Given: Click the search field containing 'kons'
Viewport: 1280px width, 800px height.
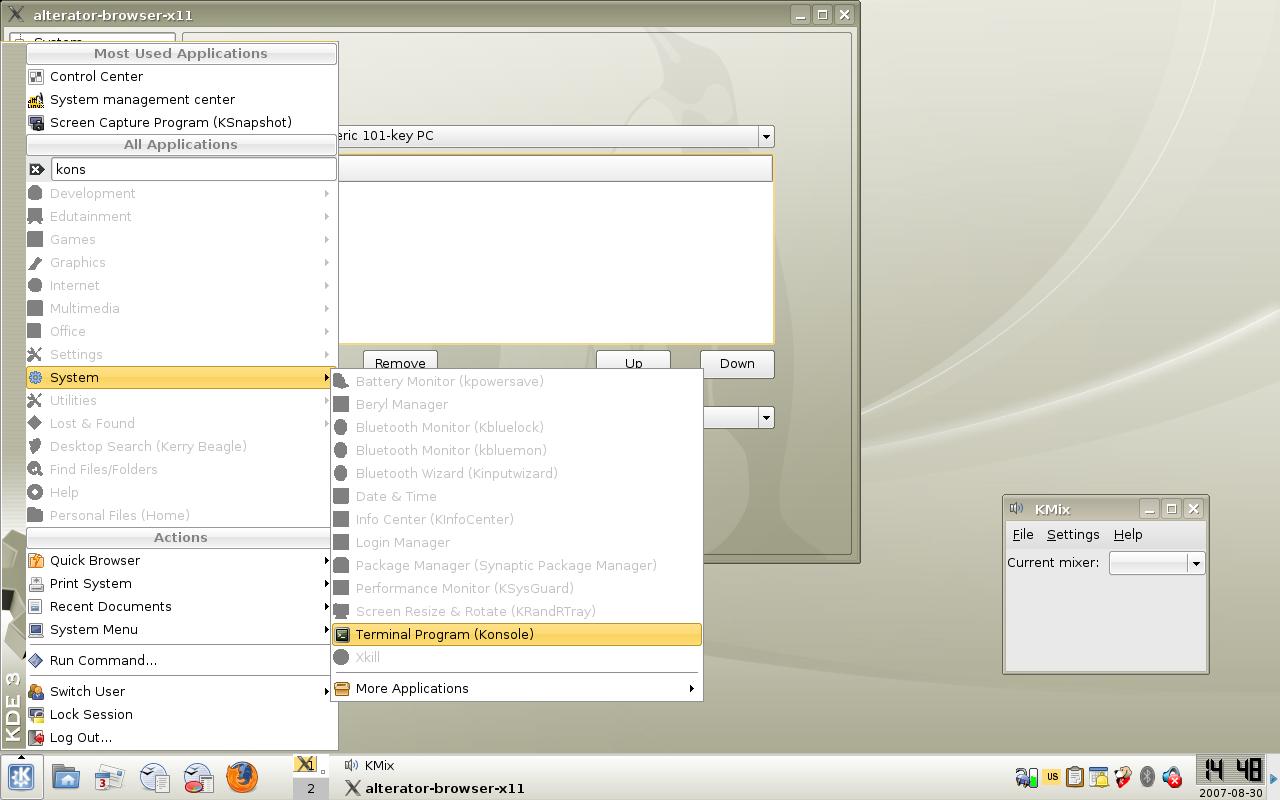Looking at the screenshot, I should (x=194, y=169).
